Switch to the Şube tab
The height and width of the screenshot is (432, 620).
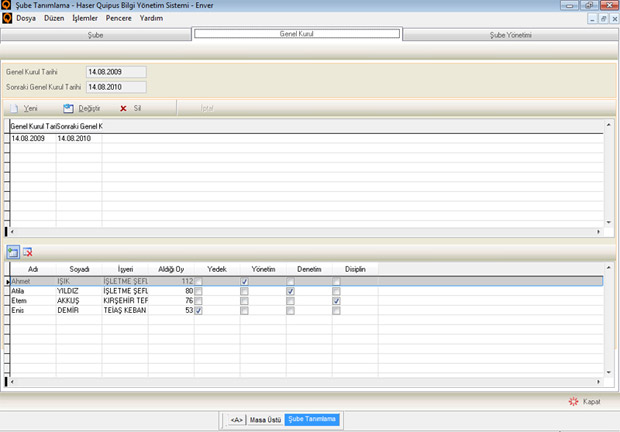95,34
